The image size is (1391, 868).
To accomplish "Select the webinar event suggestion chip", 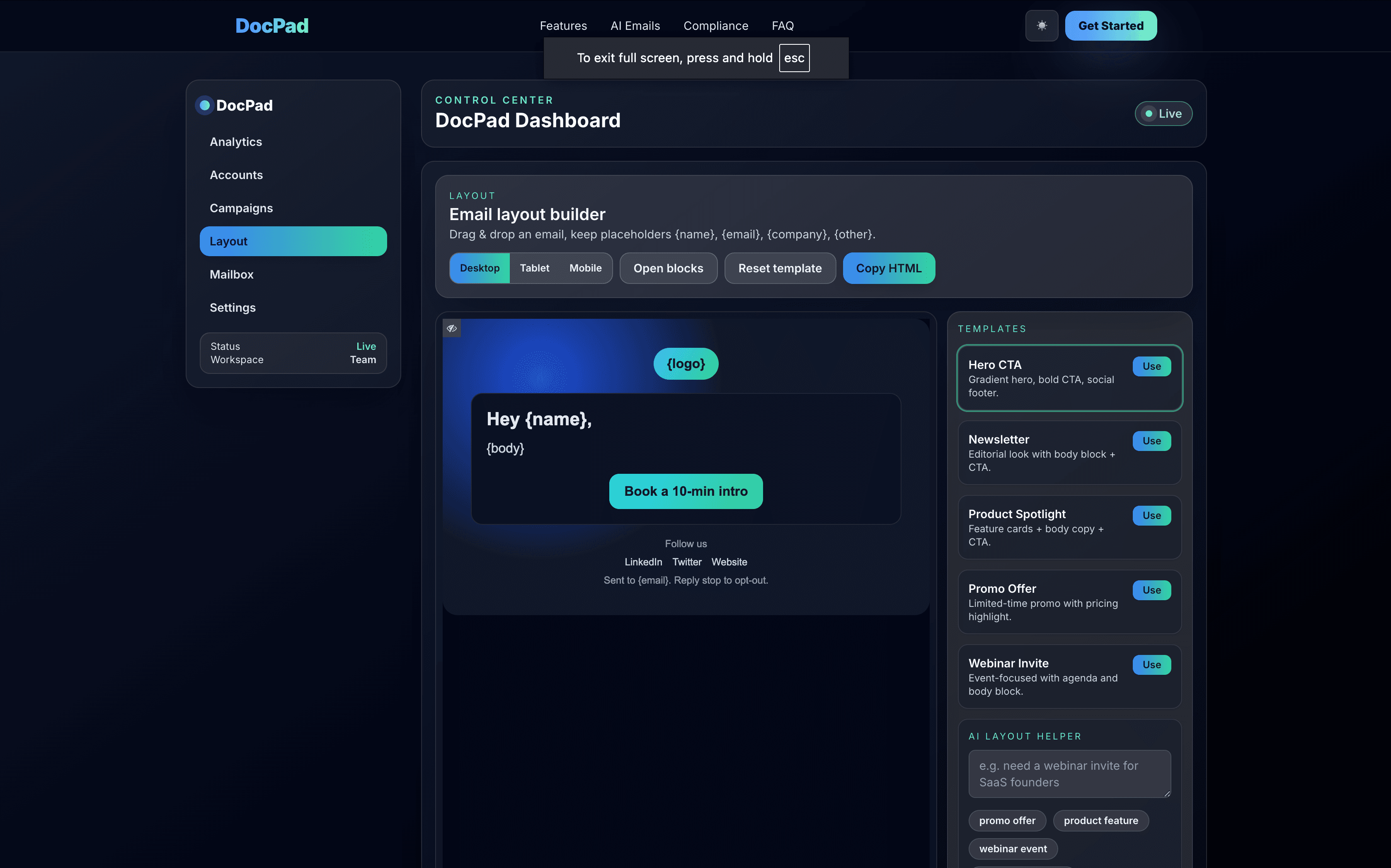I will coord(1013,849).
